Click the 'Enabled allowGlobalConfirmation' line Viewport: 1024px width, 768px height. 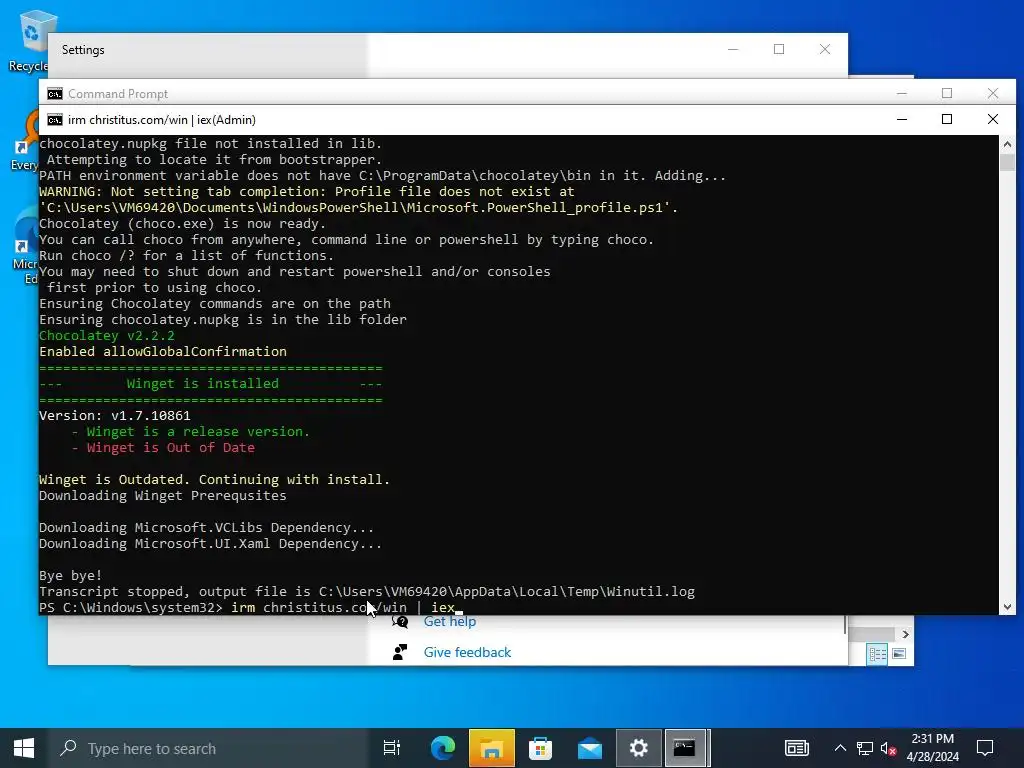(163, 352)
